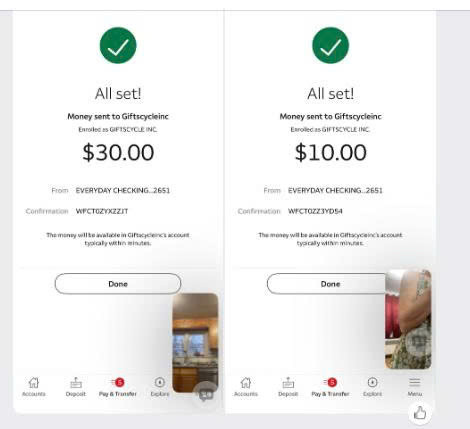Open Explore icon in right screenshot's bar
The width and height of the screenshot is (470, 429).
click(372, 387)
